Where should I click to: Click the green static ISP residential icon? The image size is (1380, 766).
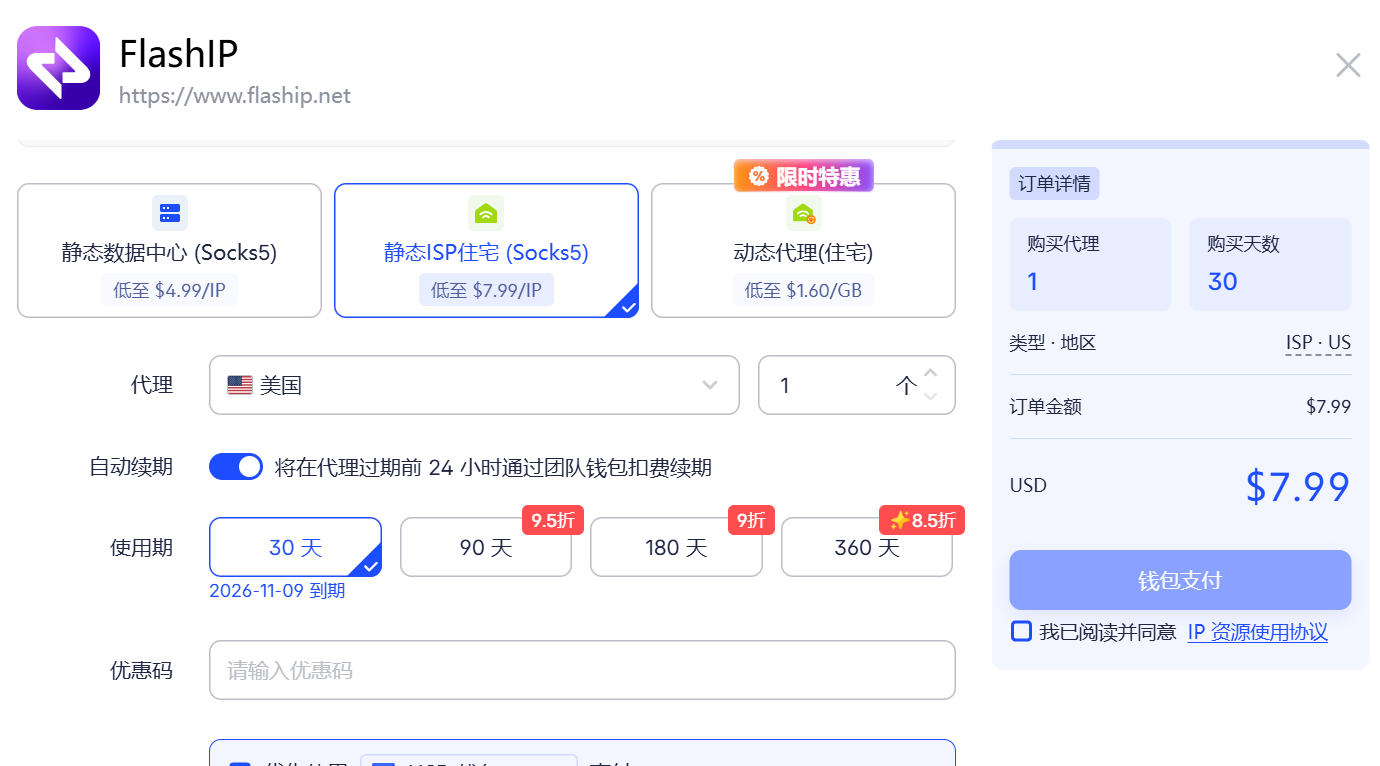point(486,212)
